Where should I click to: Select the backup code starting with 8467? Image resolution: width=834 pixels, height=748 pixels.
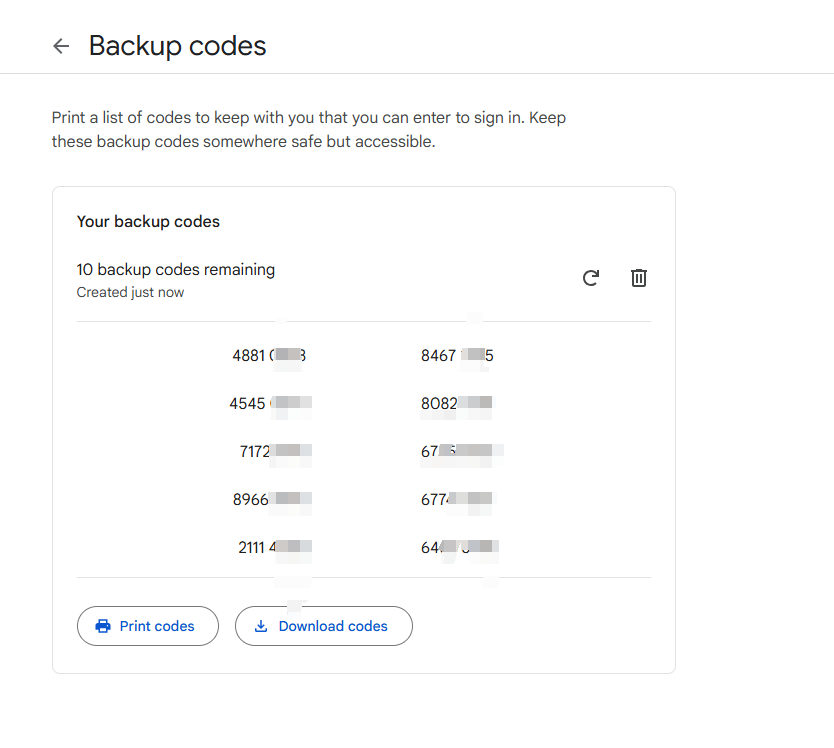coord(457,355)
